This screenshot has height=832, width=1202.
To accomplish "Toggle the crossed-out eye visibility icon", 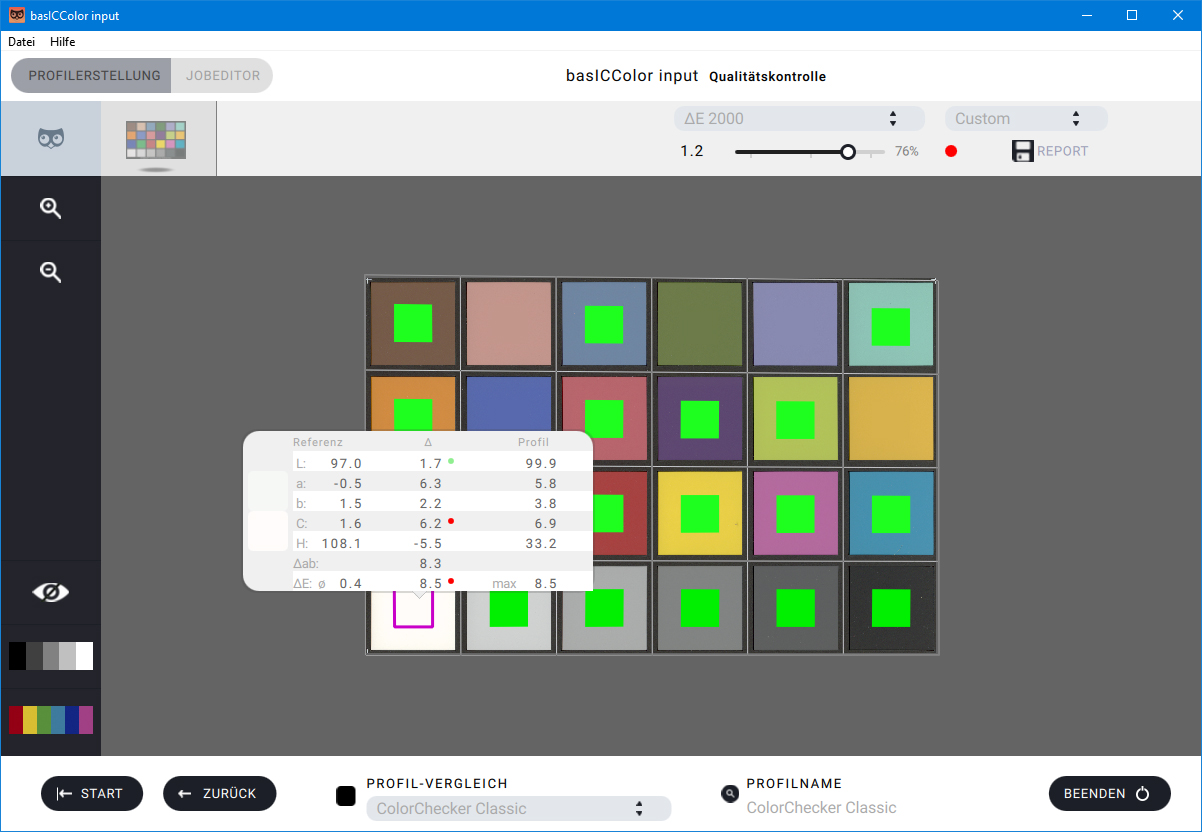I will click(51, 592).
